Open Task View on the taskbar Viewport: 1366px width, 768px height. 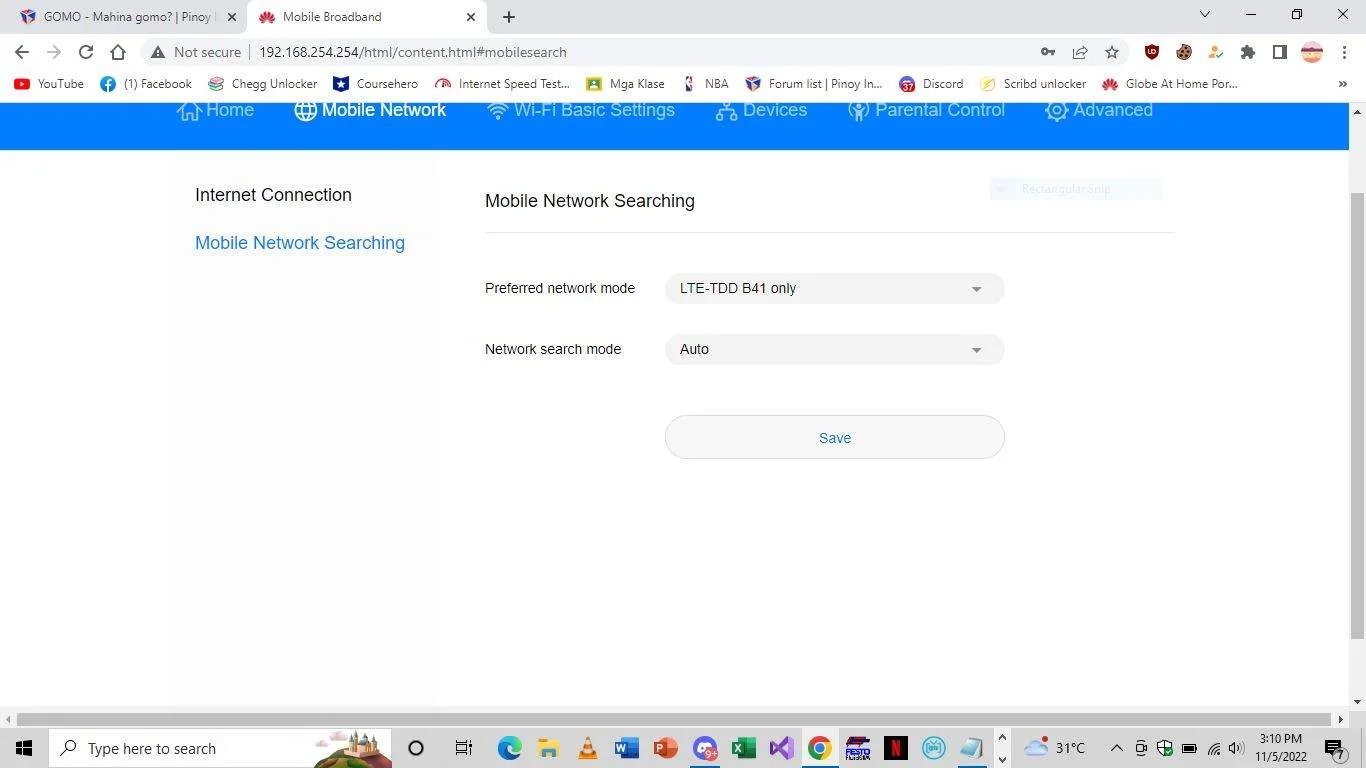[x=463, y=748]
